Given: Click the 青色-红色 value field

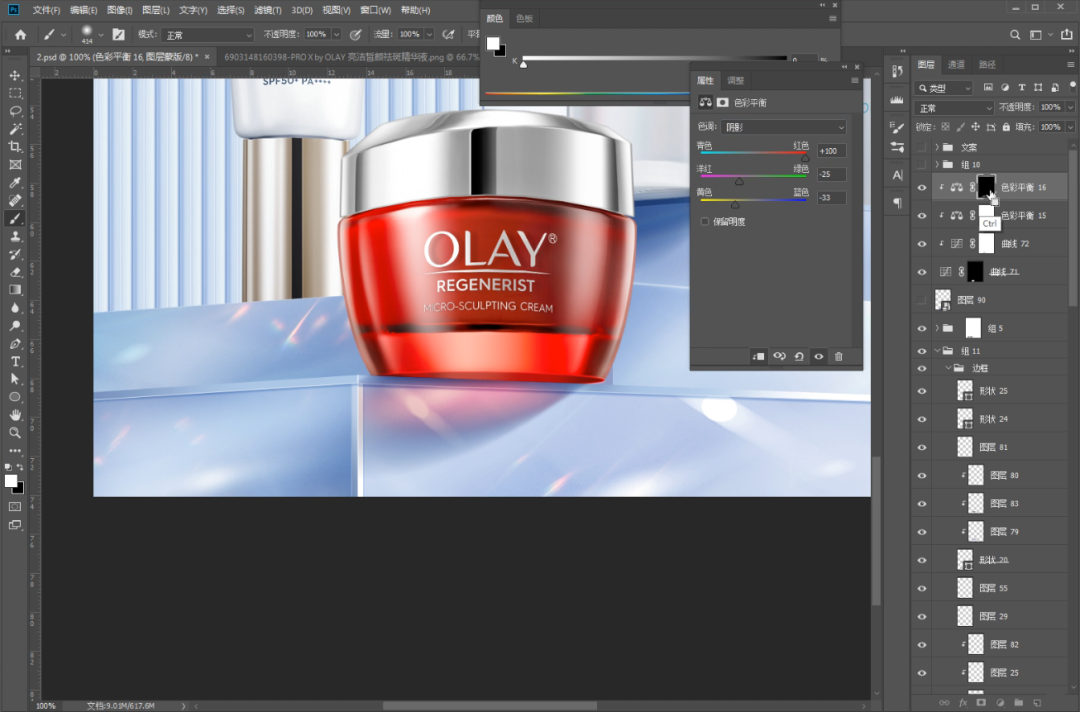Looking at the screenshot, I should point(831,151).
